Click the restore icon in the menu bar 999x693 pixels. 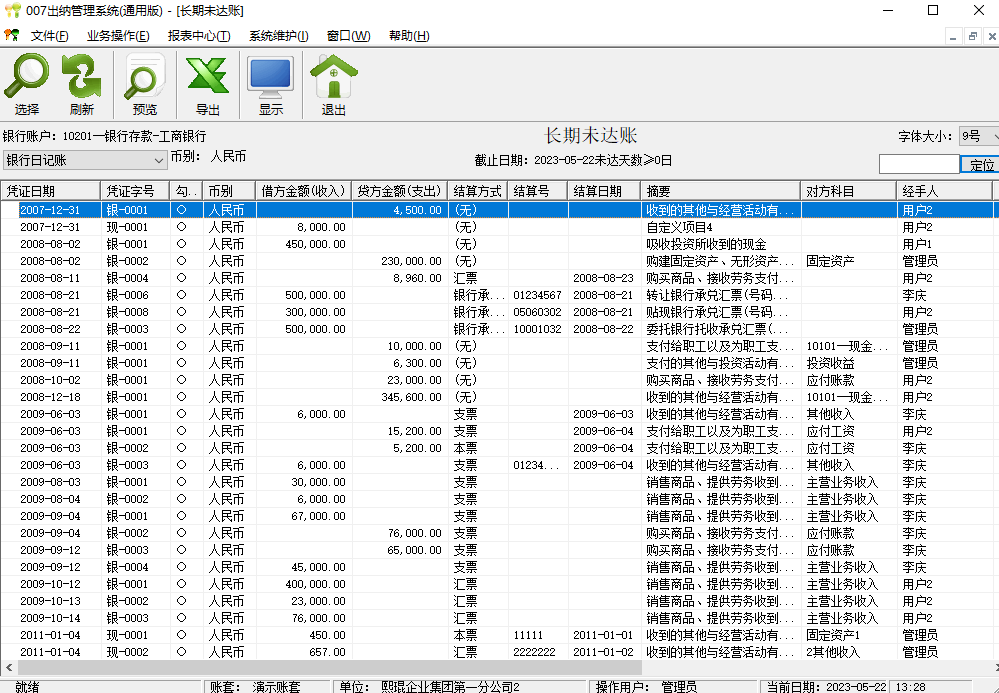pyautogui.click(x=972, y=36)
